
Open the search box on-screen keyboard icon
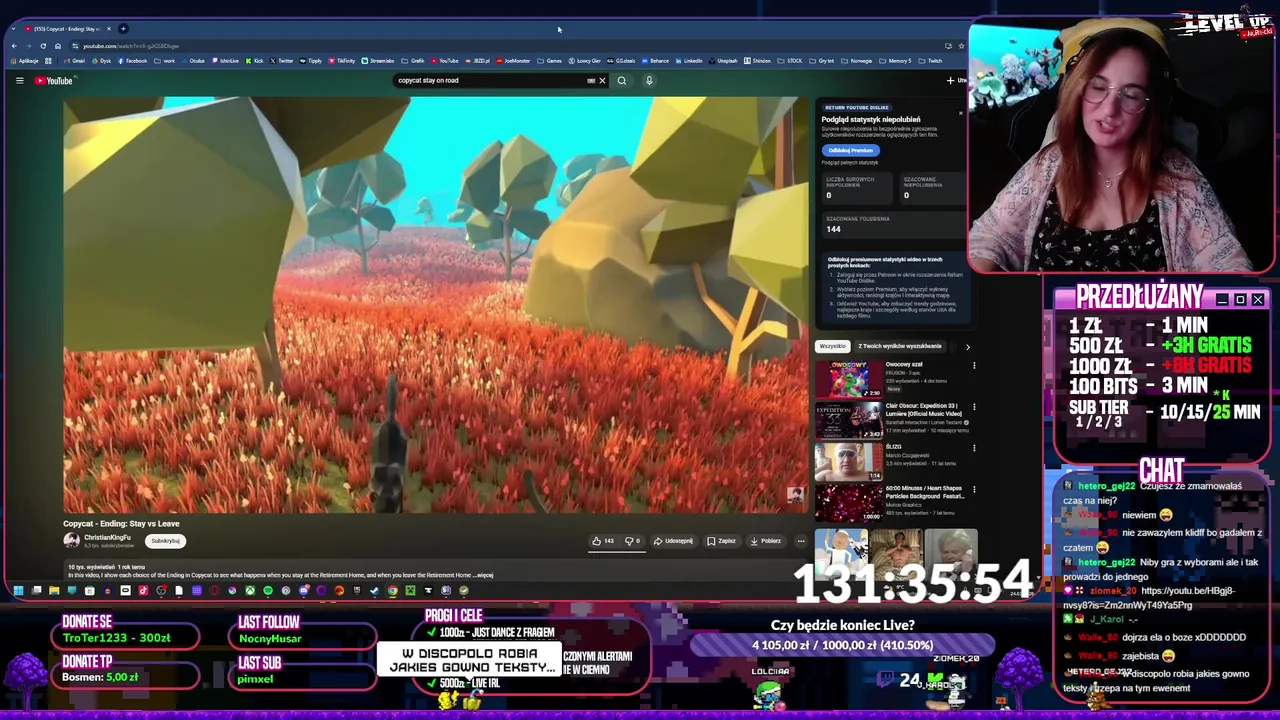click(x=591, y=80)
